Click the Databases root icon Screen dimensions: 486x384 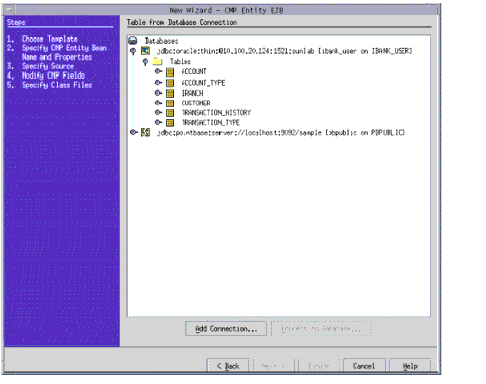click(x=133, y=41)
